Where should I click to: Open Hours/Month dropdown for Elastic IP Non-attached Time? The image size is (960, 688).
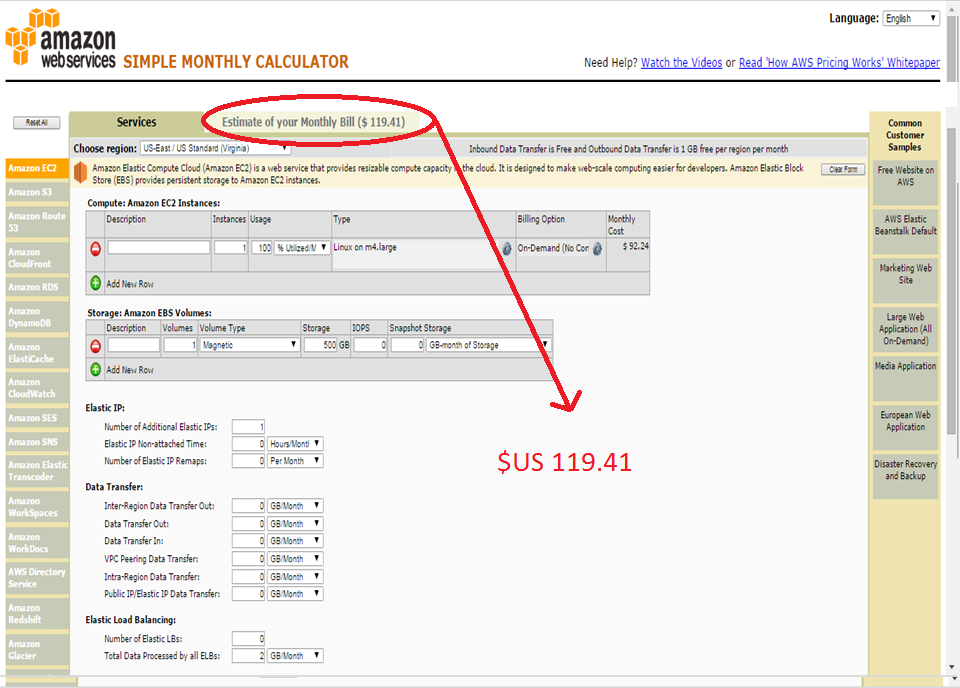295,444
